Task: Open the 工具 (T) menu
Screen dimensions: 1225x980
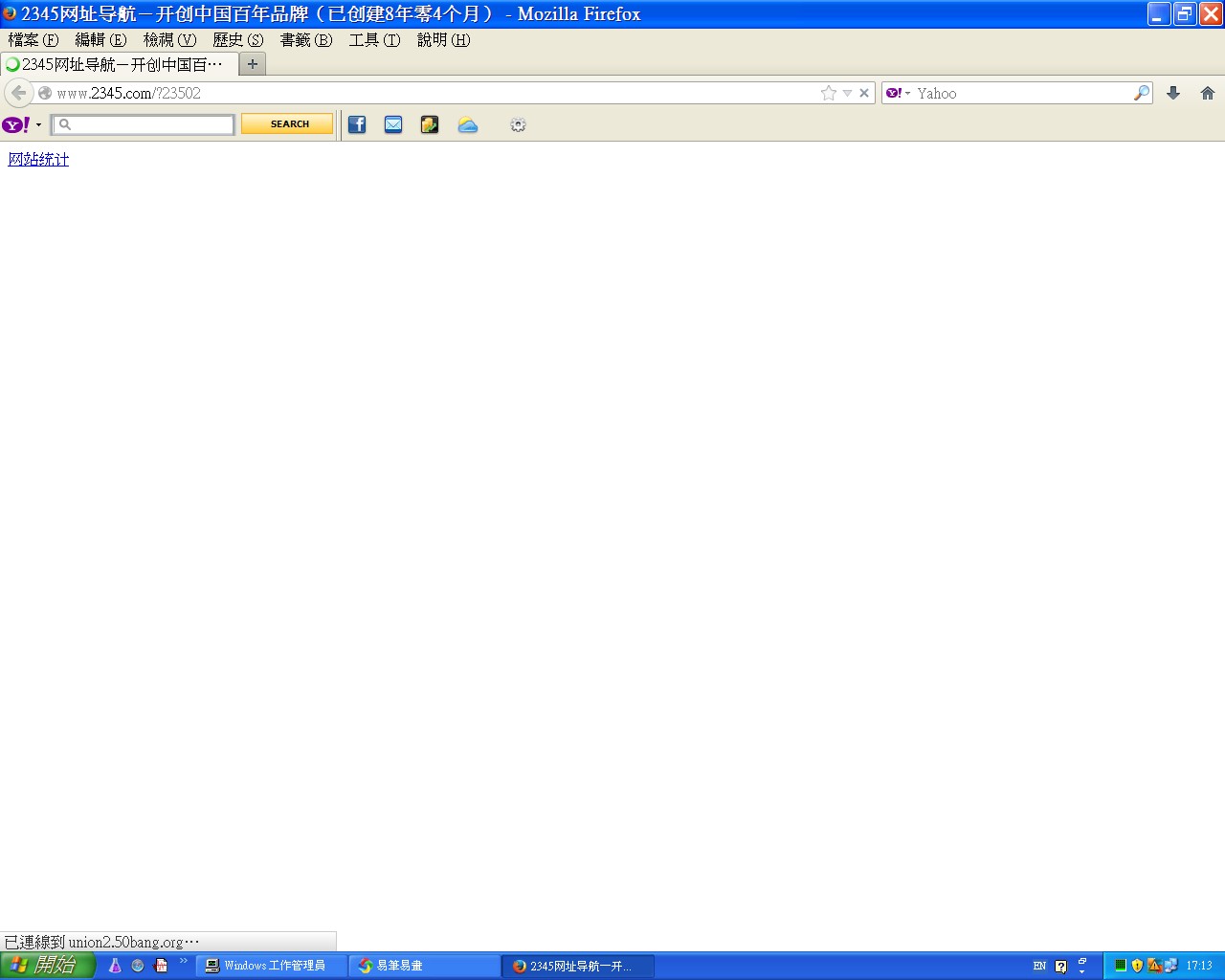Action: 374,39
